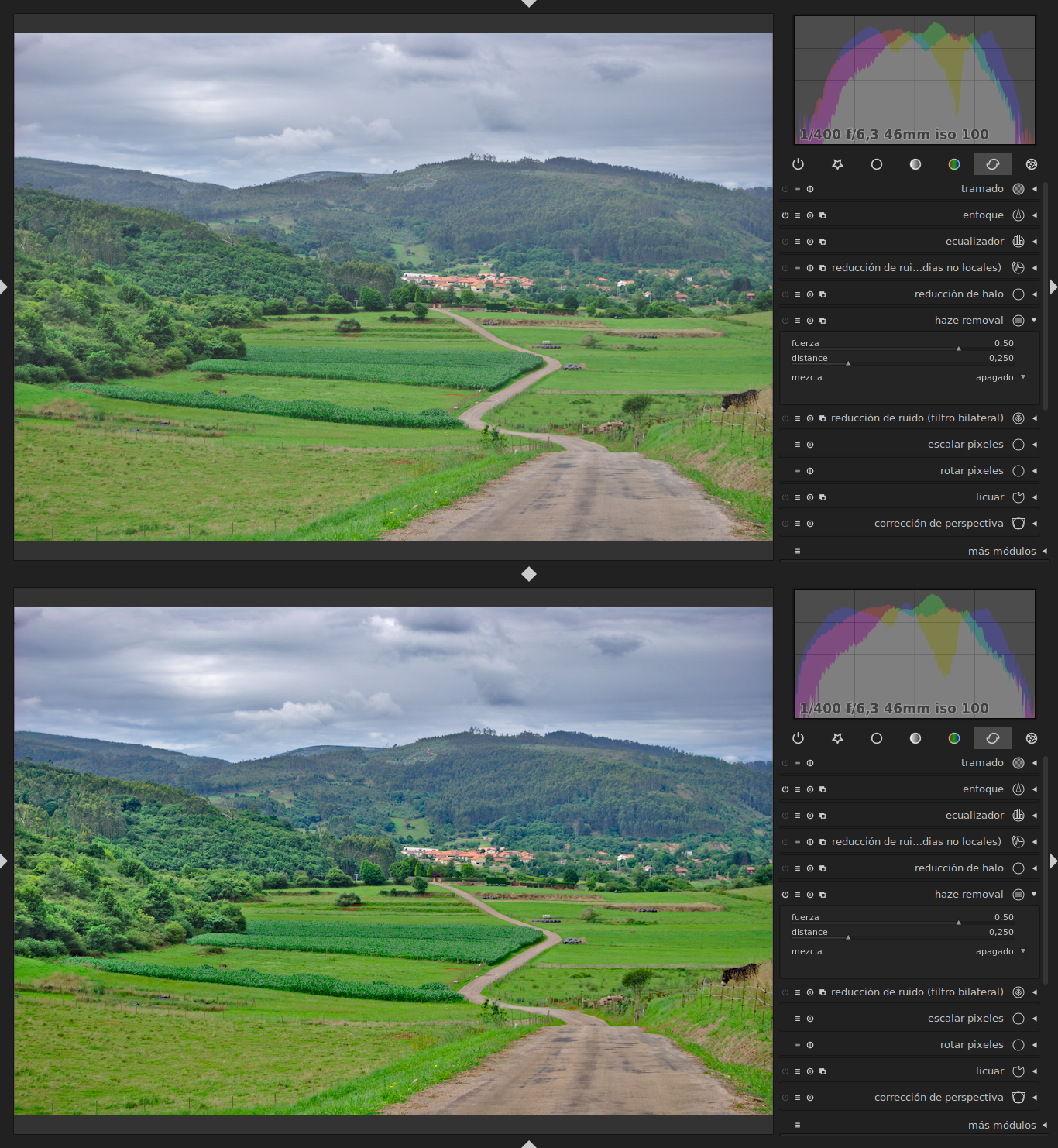The width and height of the screenshot is (1058, 1148).
Task: Click the licuar module icon in lower panel
Action: [x=1018, y=1071]
